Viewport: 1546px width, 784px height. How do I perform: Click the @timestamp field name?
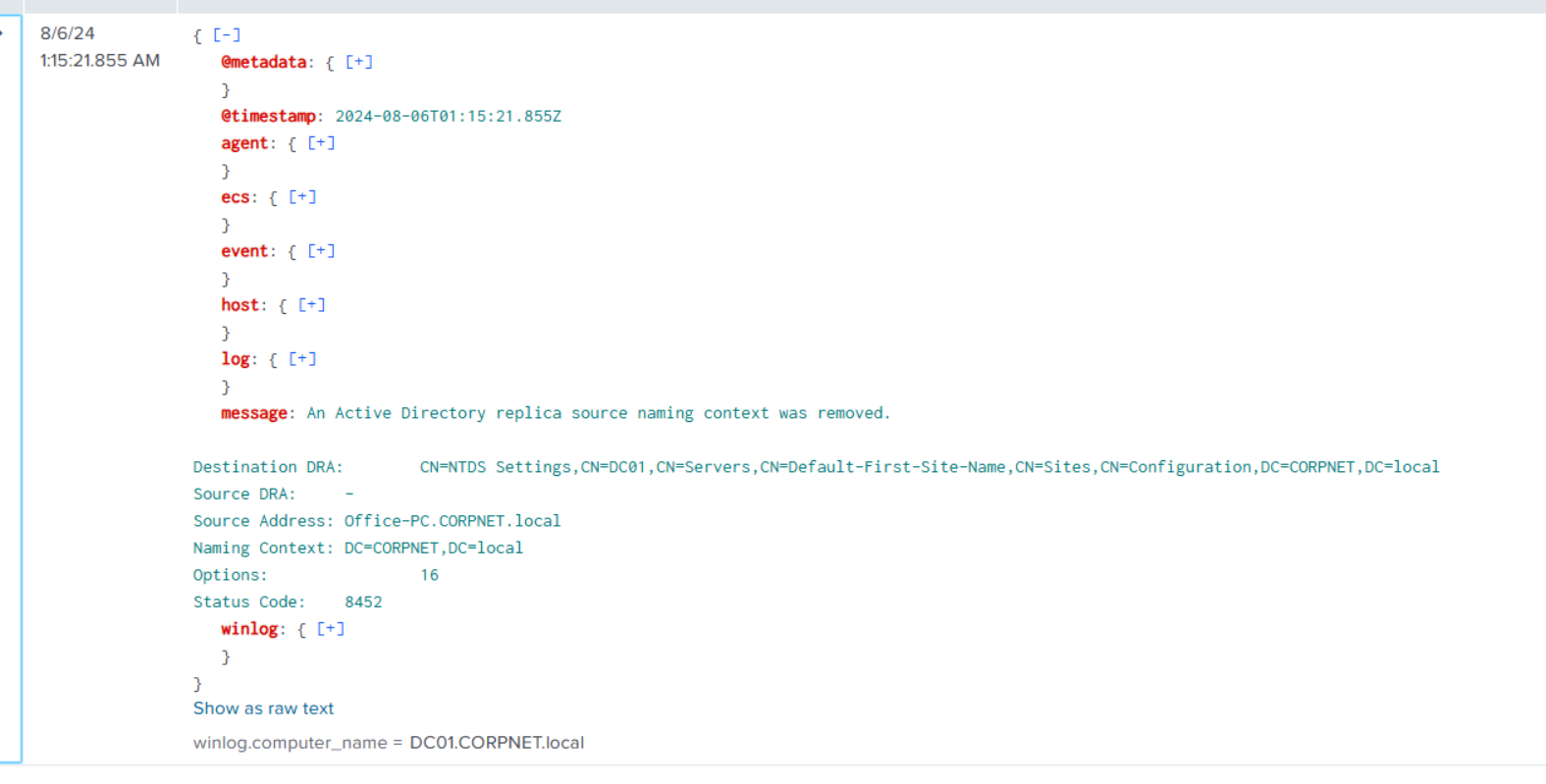(268, 116)
